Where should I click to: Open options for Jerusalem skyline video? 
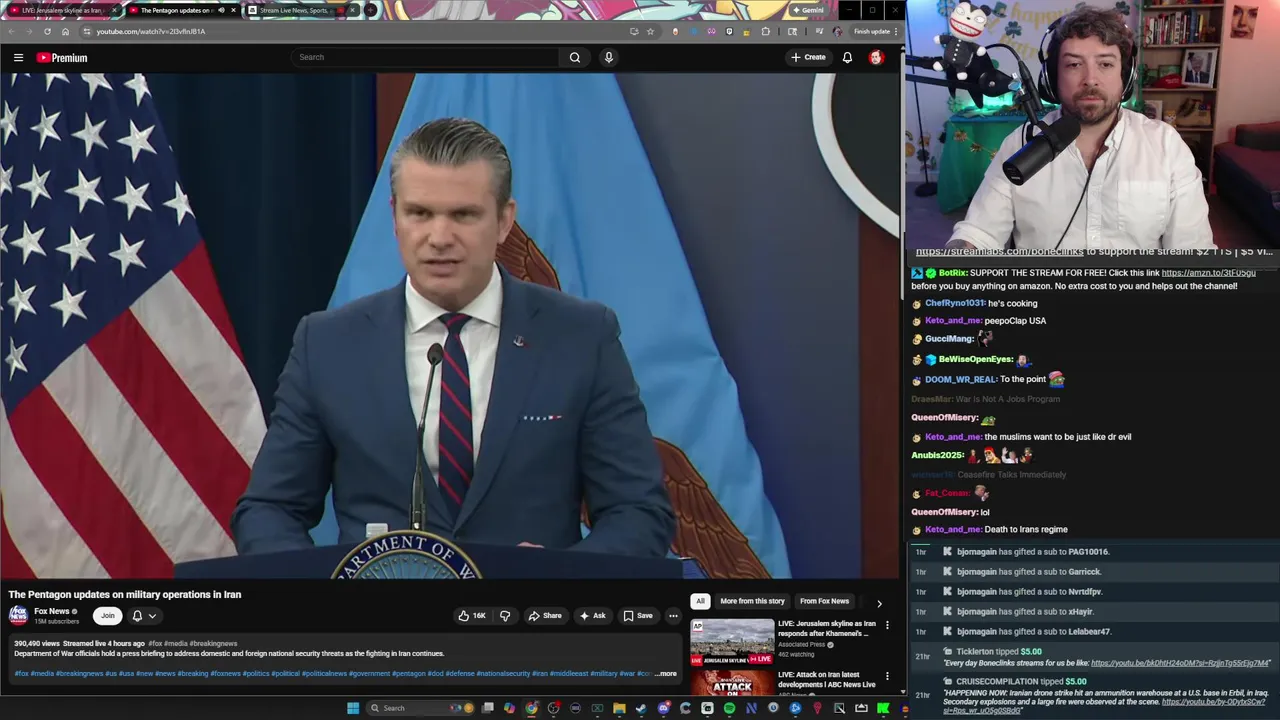pyautogui.click(x=887, y=625)
